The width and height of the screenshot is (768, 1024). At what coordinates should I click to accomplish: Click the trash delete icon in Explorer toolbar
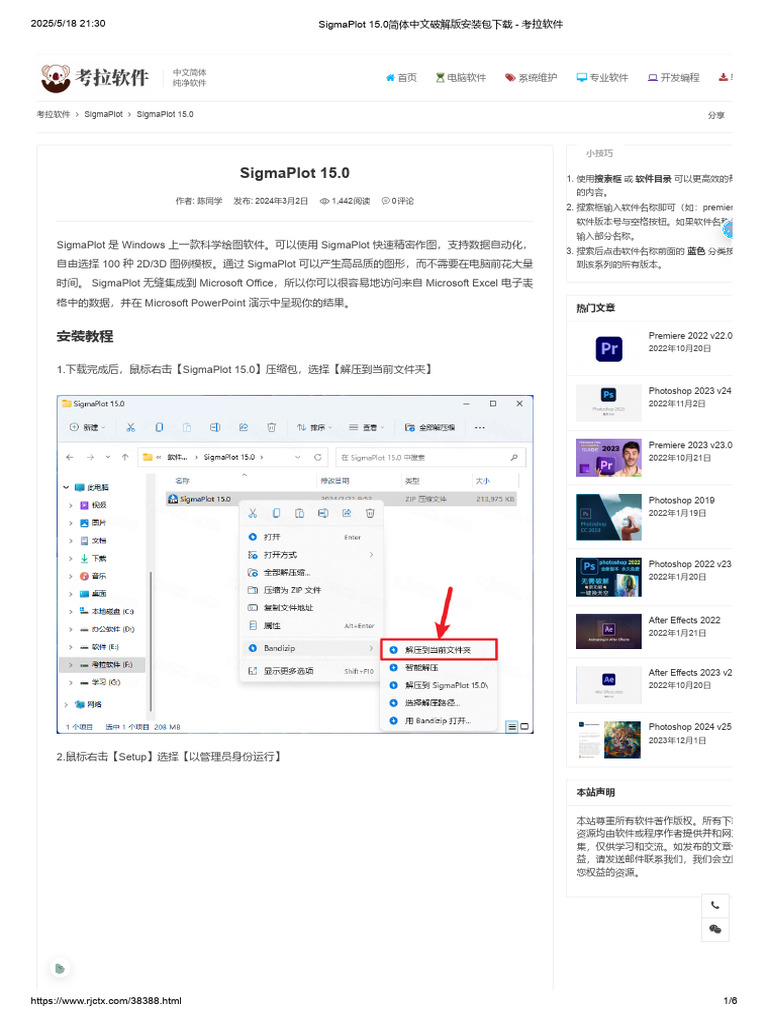272,428
